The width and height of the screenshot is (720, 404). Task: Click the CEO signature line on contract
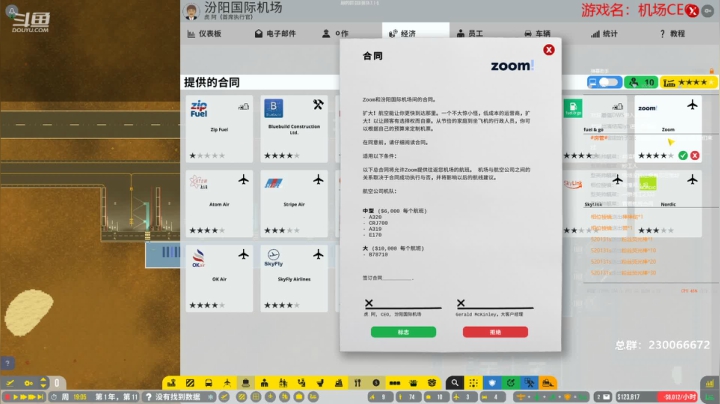tap(403, 307)
